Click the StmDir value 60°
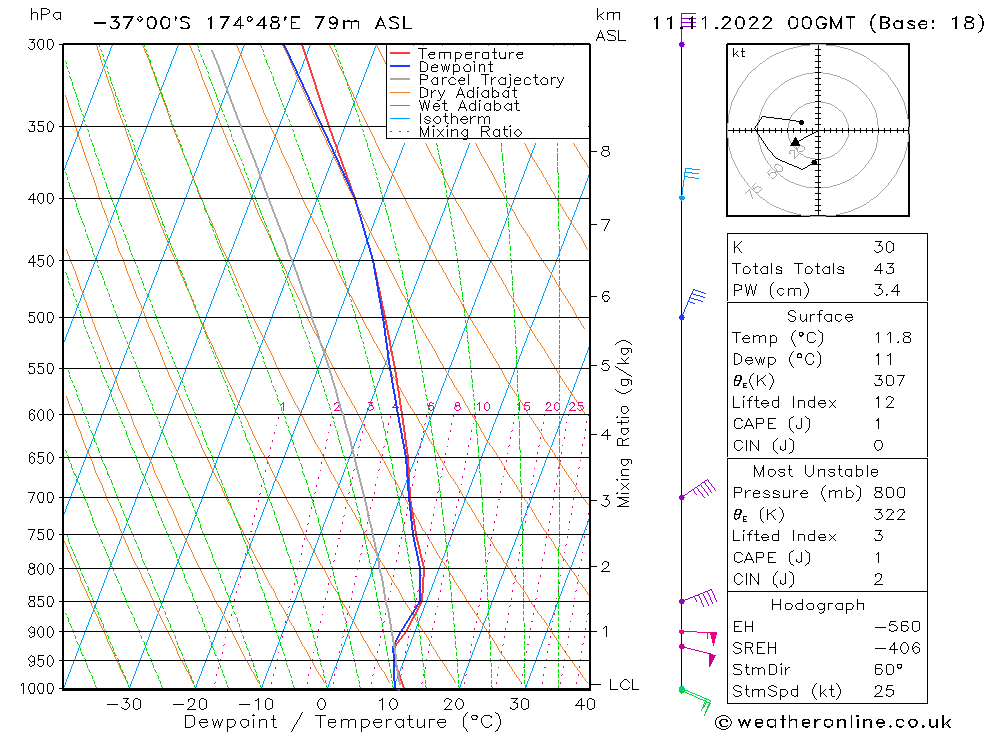This screenshot has height=733, width=1000. click(888, 670)
